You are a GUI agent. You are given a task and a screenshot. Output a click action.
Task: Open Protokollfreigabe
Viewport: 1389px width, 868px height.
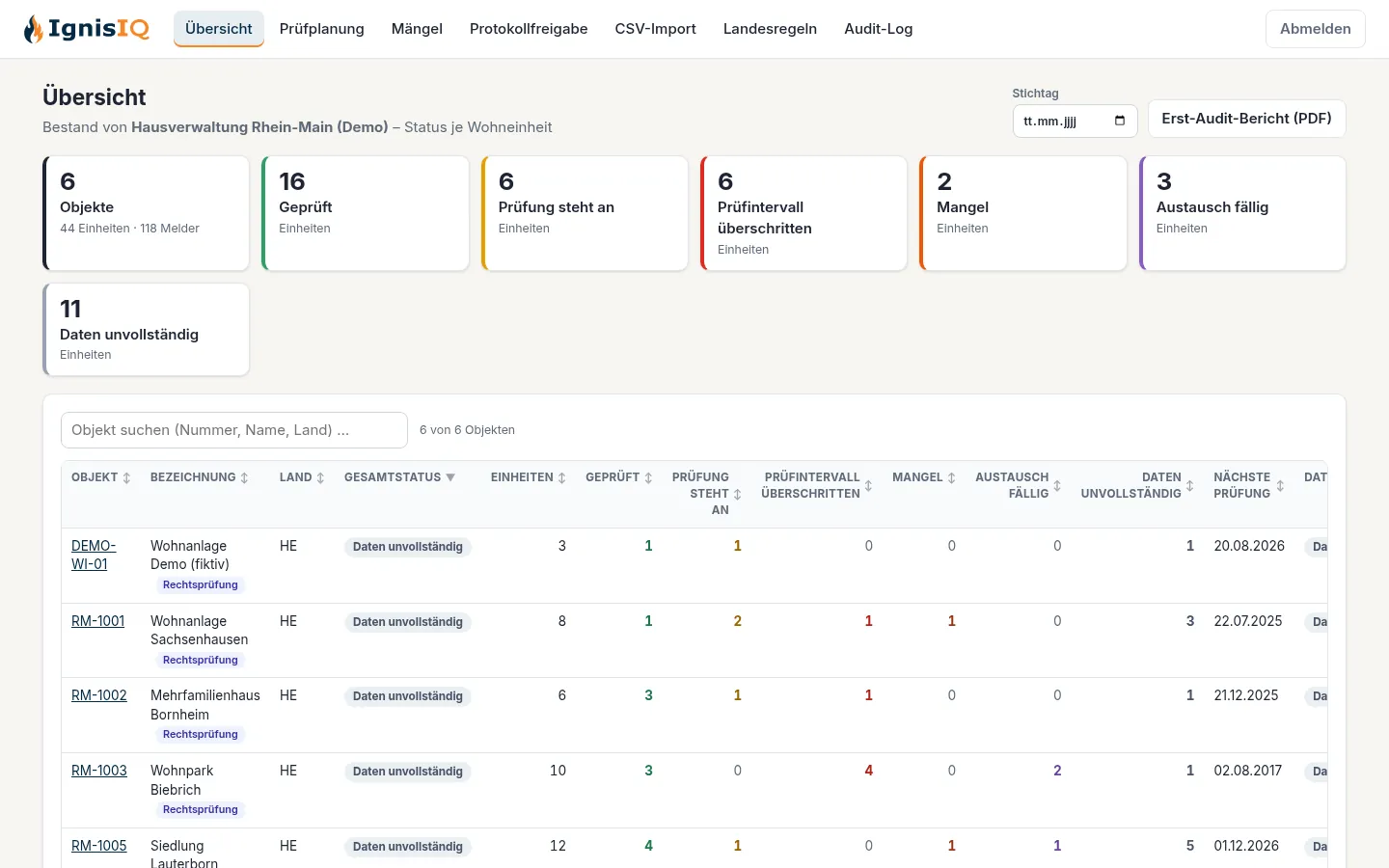(x=529, y=29)
